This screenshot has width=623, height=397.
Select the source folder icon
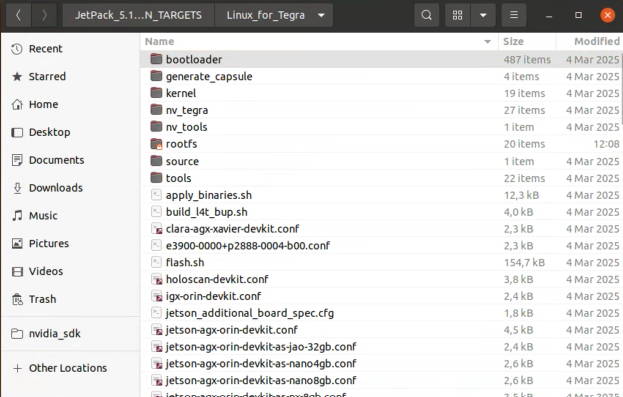click(157, 161)
